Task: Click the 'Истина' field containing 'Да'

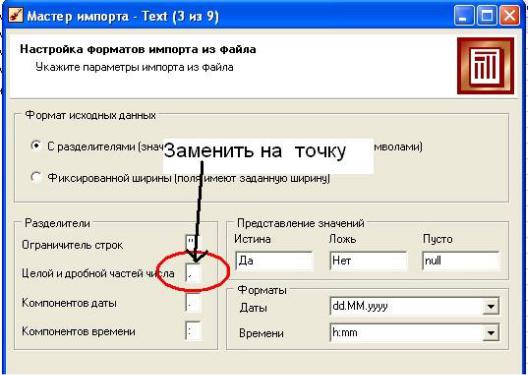Action: pyautogui.click(x=274, y=261)
